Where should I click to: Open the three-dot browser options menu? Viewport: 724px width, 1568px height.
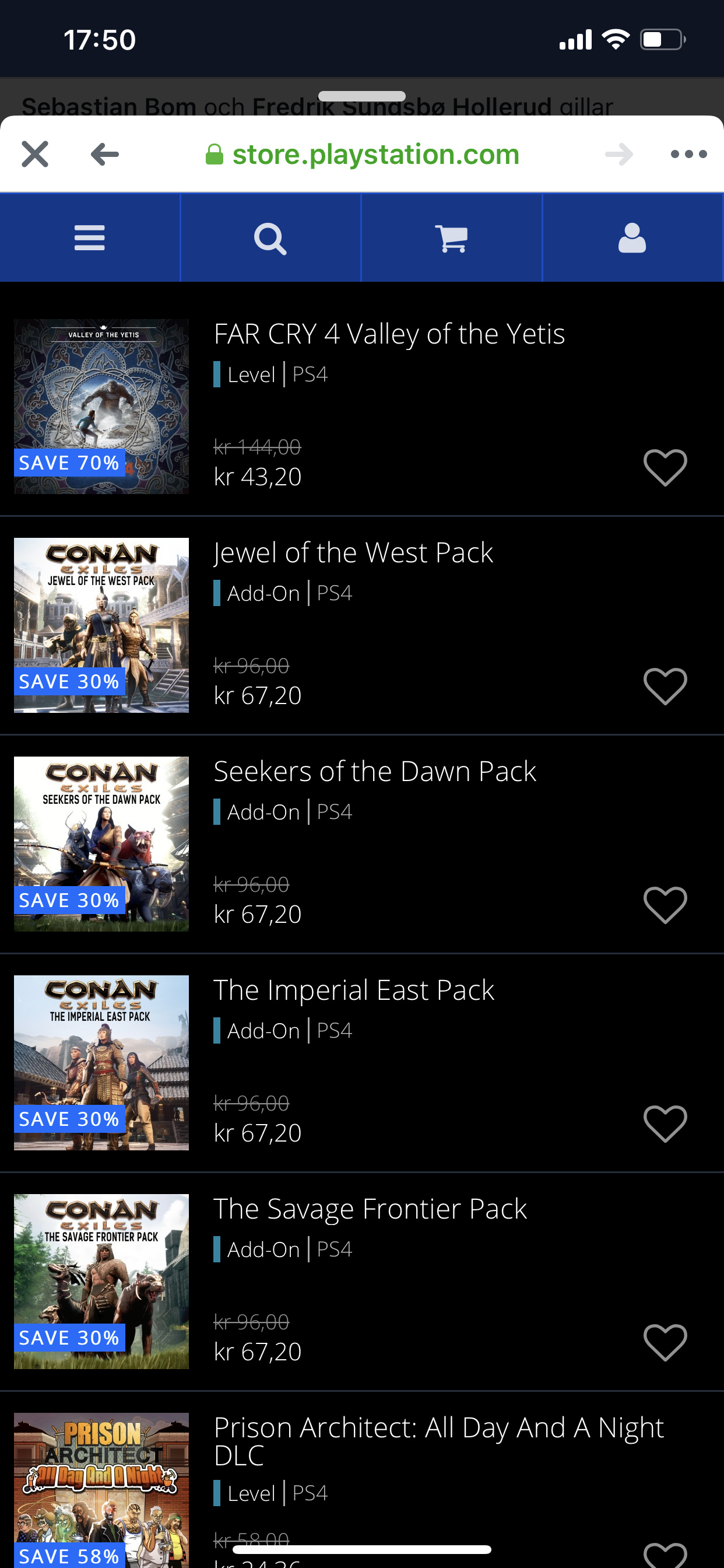point(688,154)
